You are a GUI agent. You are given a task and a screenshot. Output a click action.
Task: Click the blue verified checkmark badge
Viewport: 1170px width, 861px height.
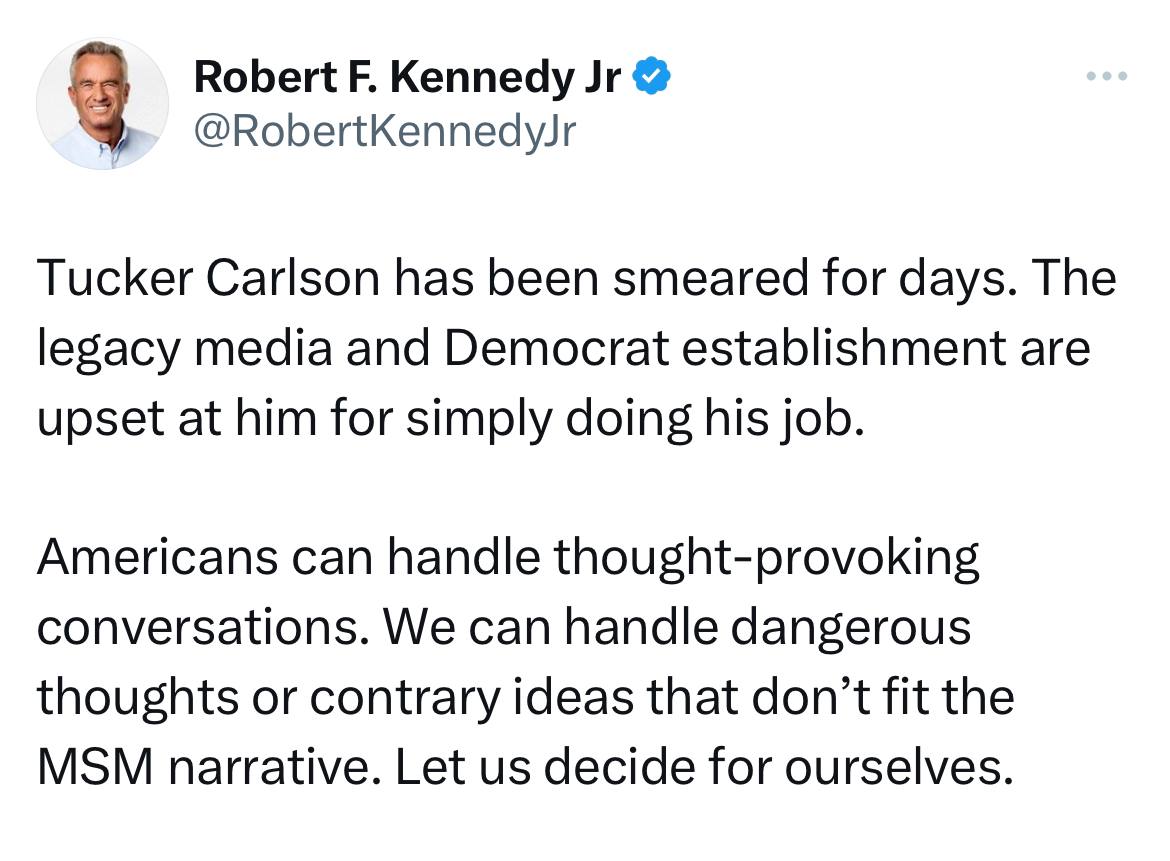point(651,76)
